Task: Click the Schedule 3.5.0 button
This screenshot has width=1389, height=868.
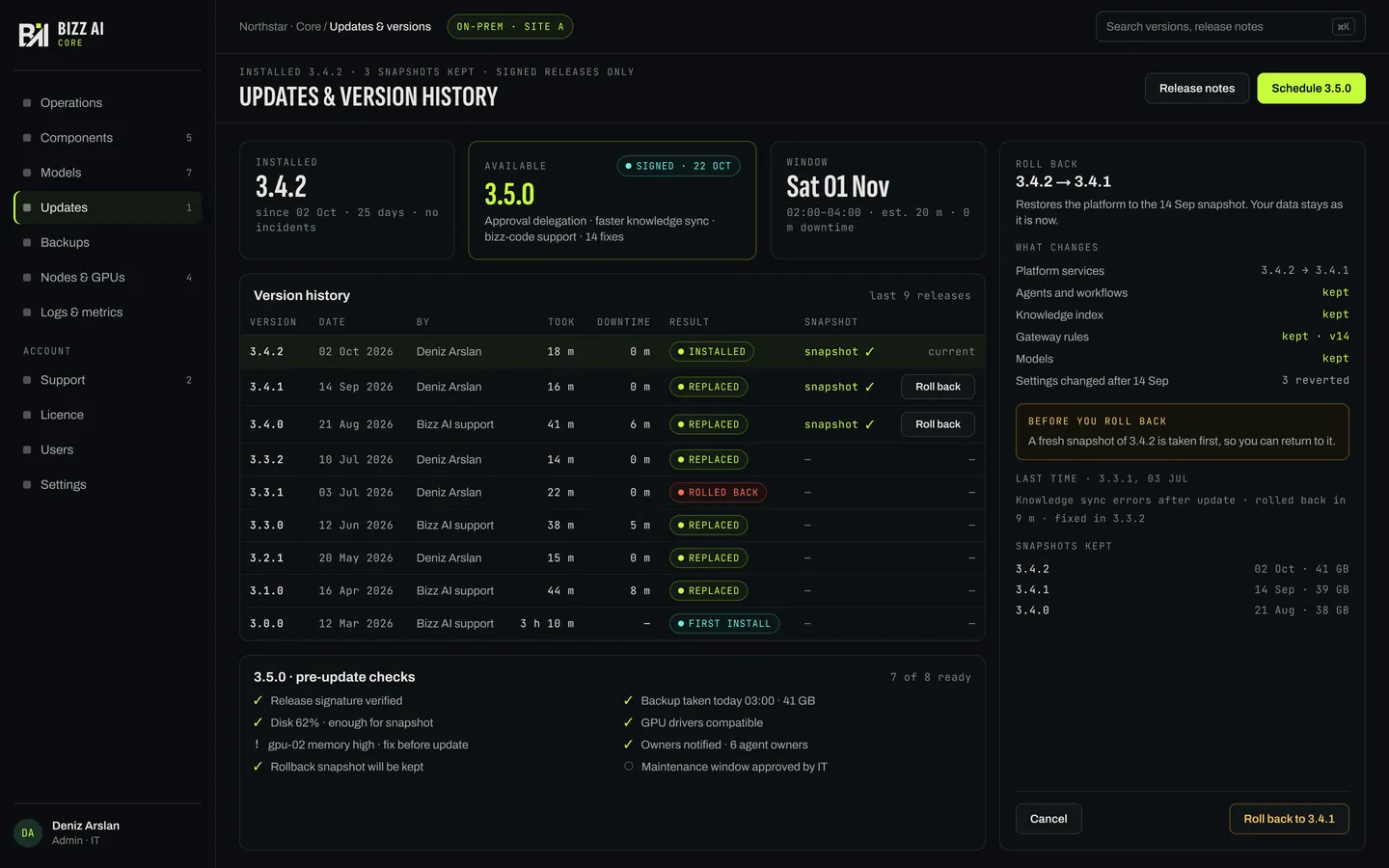Action: point(1311,89)
